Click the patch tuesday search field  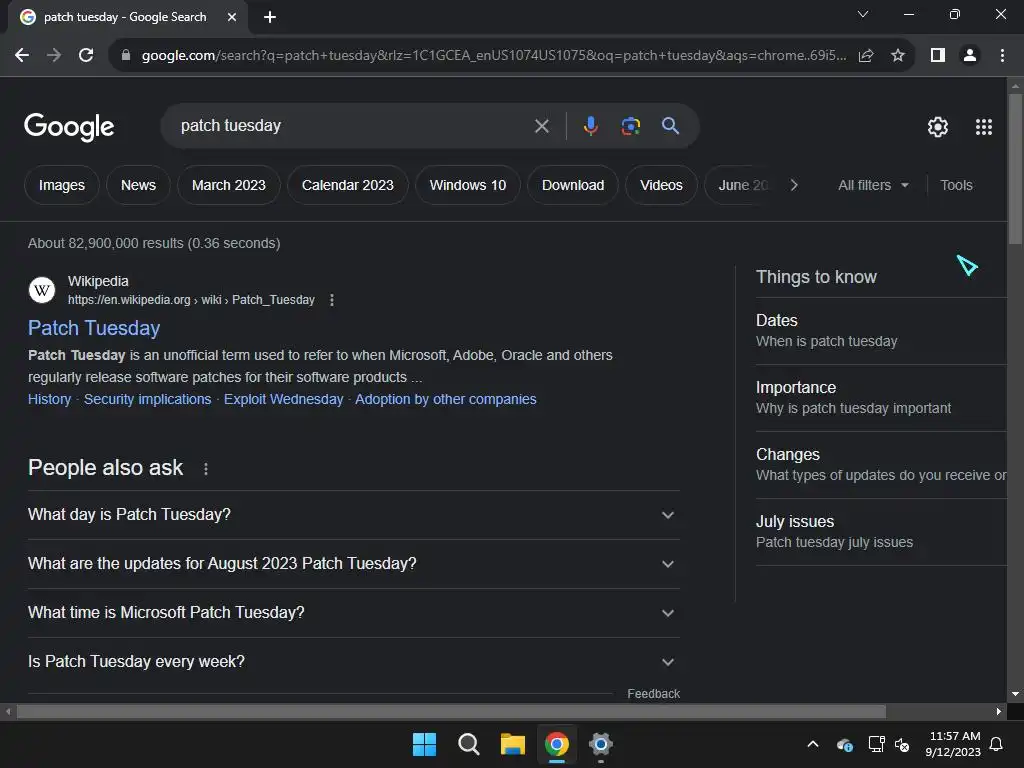click(x=353, y=125)
